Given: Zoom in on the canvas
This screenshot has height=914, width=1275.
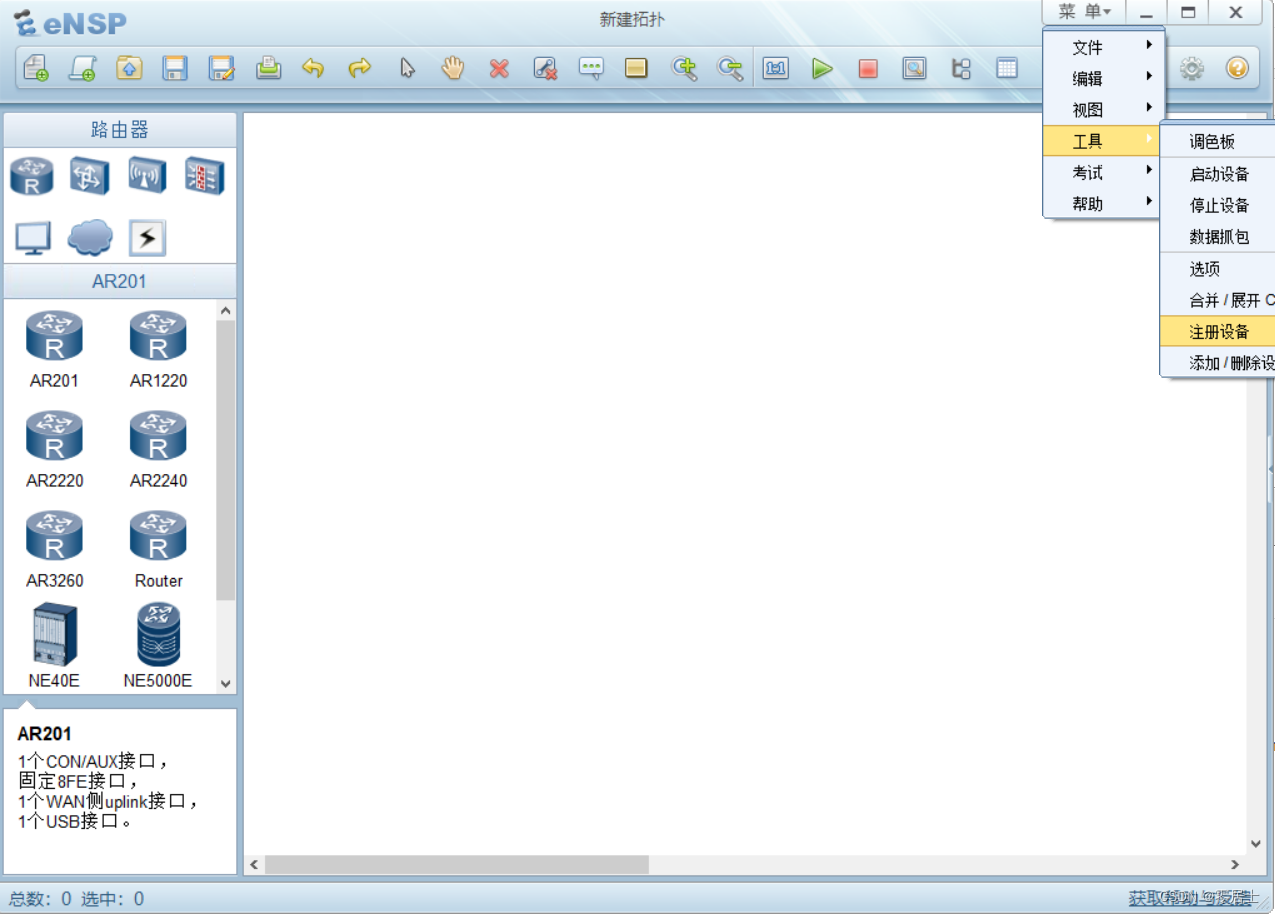Looking at the screenshot, I should [684, 68].
